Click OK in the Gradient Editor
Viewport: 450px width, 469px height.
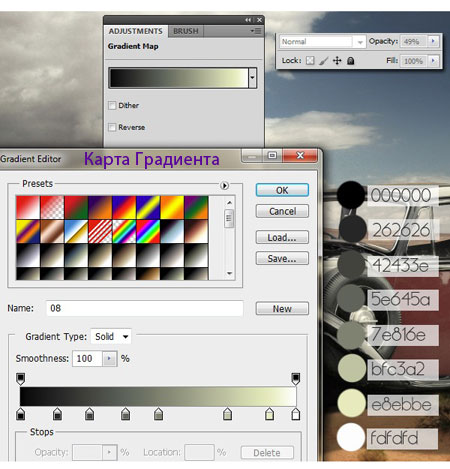click(282, 190)
